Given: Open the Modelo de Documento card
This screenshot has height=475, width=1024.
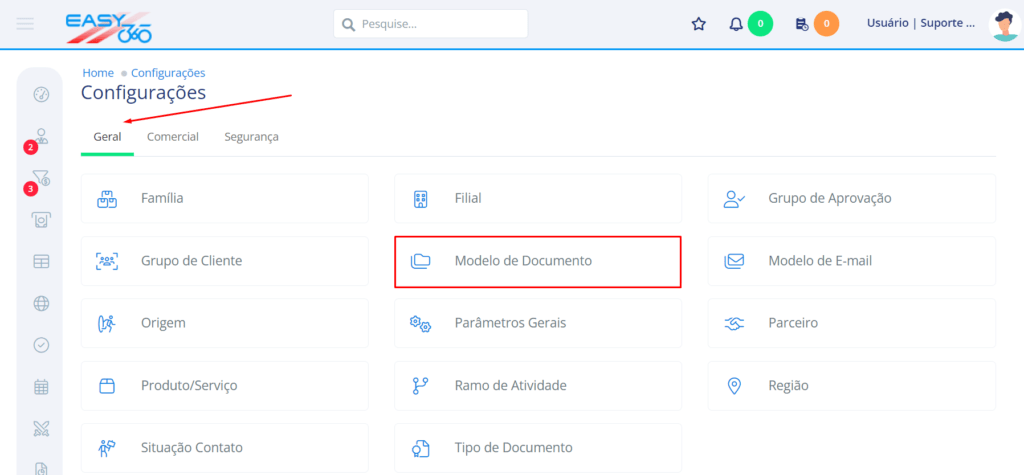Looking at the screenshot, I should click(538, 261).
